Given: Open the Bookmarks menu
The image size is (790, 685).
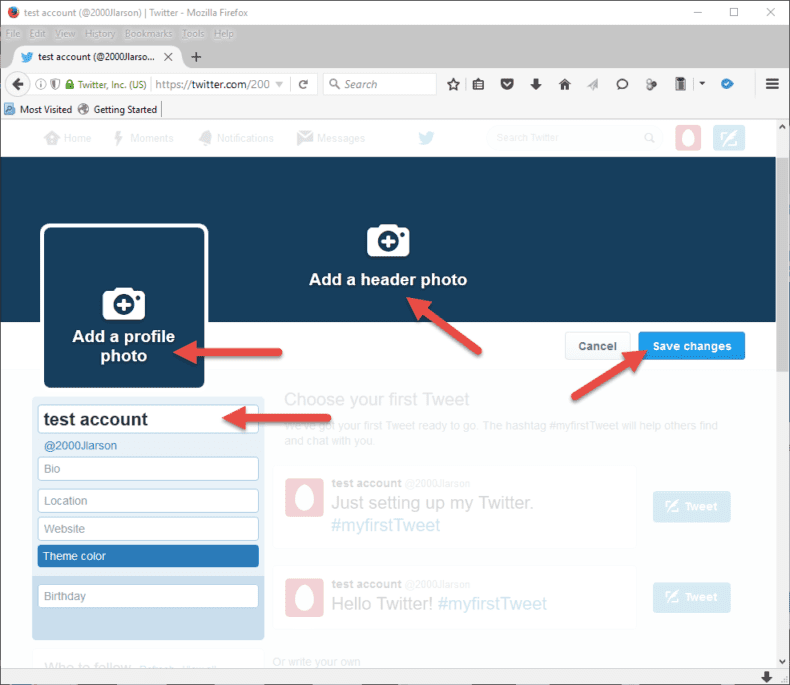Looking at the screenshot, I should 148,34.
